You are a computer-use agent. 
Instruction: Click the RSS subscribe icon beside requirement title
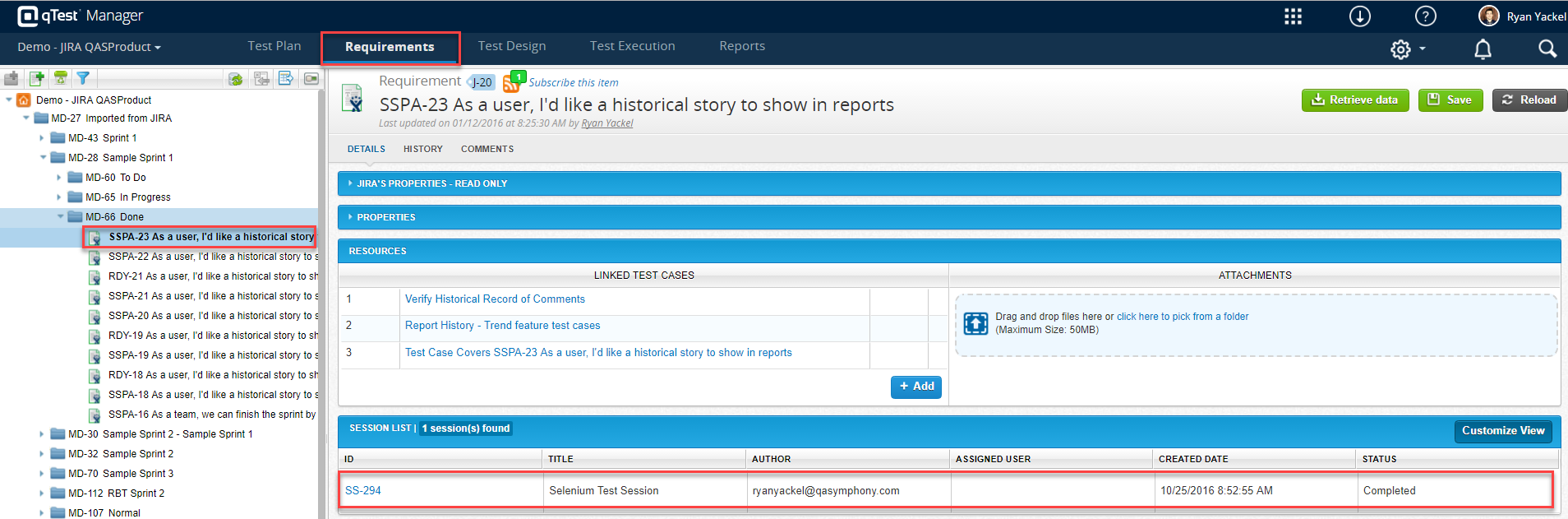[511, 83]
